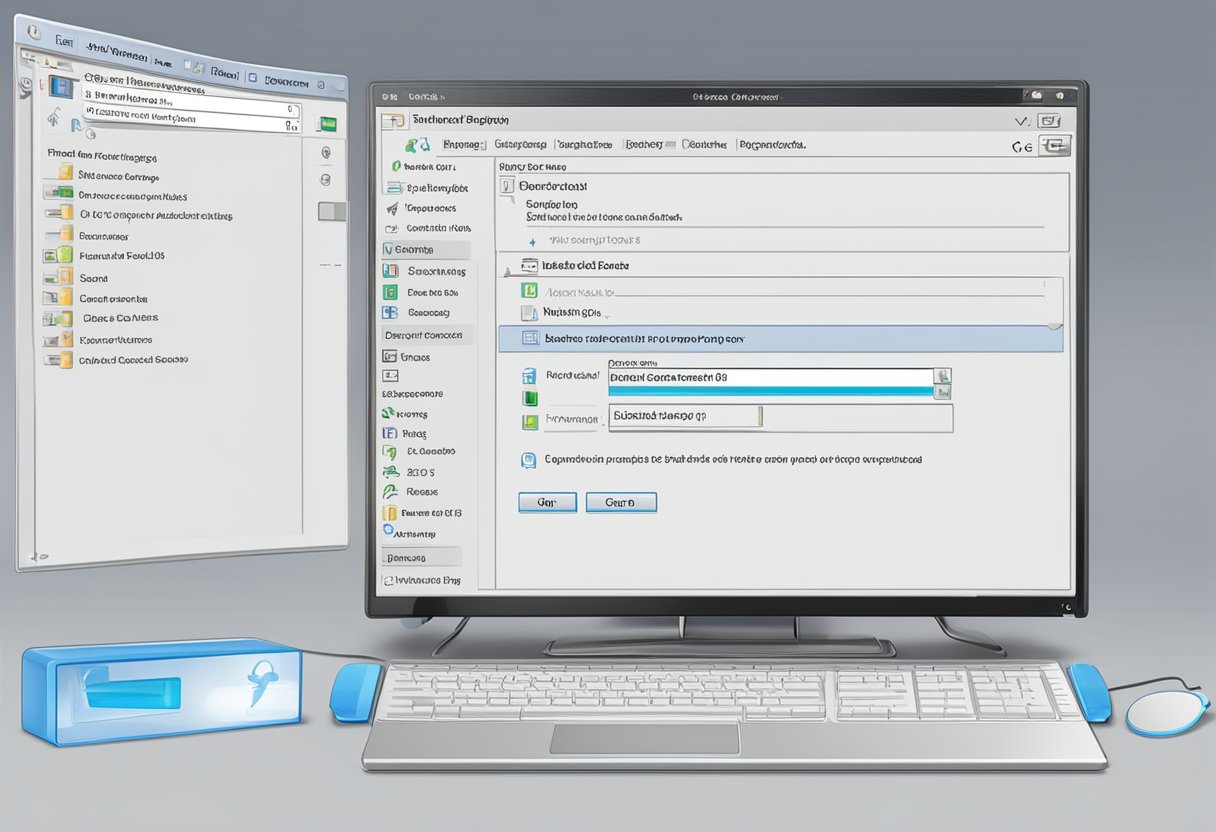This screenshot has width=1216, height=832.
Task: Click the green monitor icon in the floating window
Action: click(x=325, y=125)
